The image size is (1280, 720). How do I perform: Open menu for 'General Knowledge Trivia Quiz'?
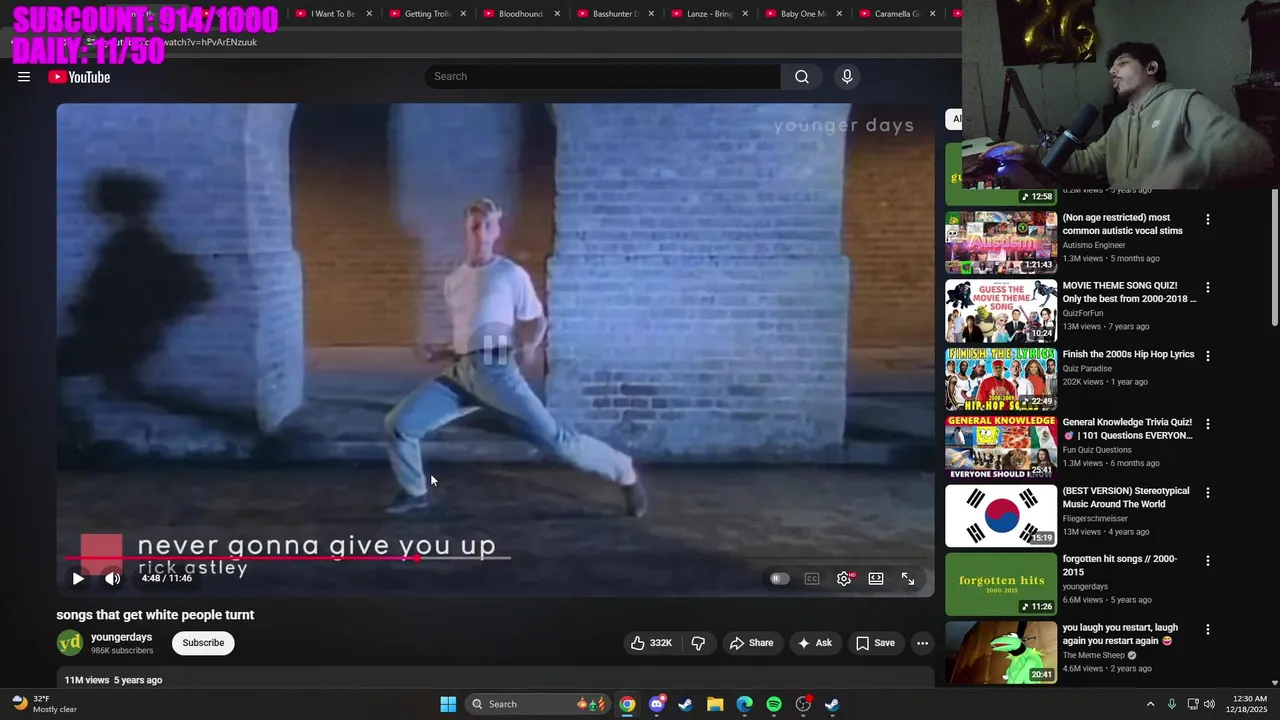coord(1207,424)
